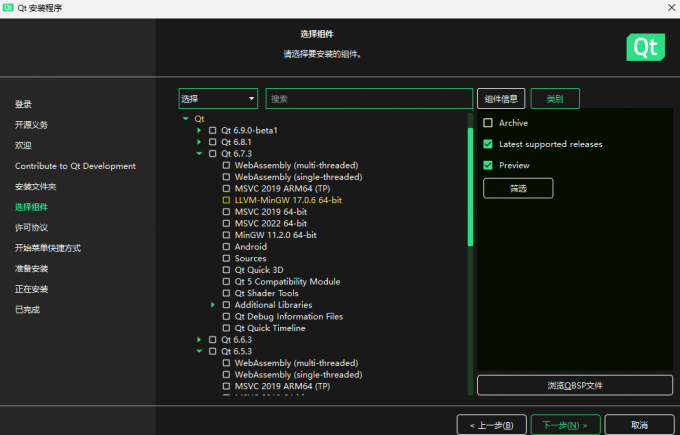Collapse the Qt 6.7.3 node
The height and width of the screenshot is (435, 680).
click(200, 154)
